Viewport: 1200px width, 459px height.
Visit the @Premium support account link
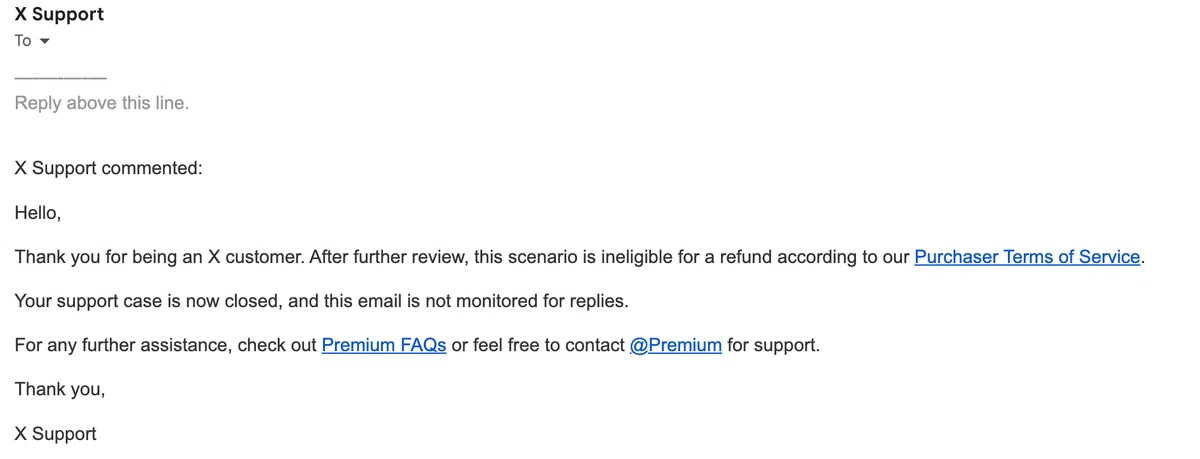[x=676, y=345]
